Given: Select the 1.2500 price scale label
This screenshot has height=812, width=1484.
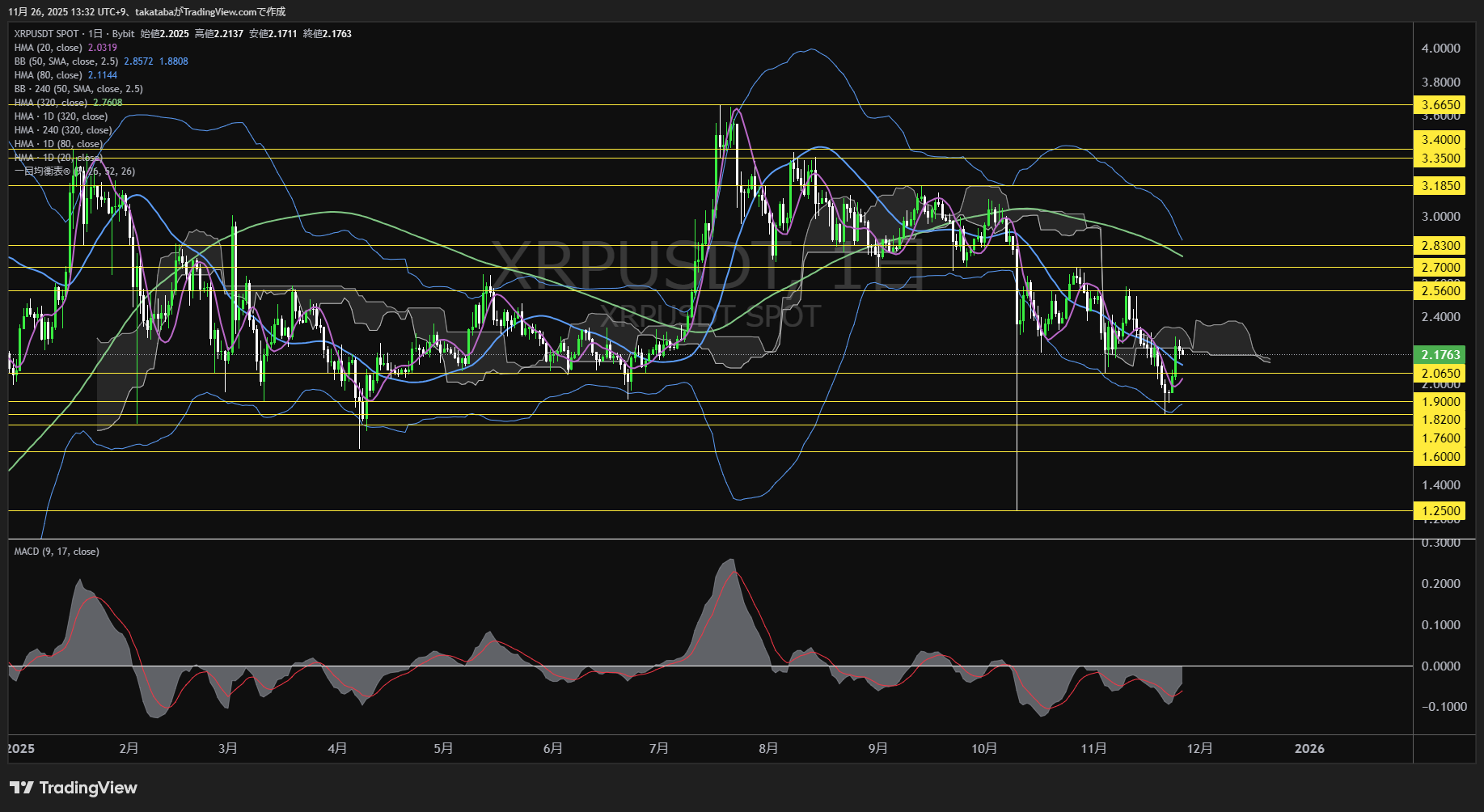Looking at the screenshot, I should (1441, 510).
